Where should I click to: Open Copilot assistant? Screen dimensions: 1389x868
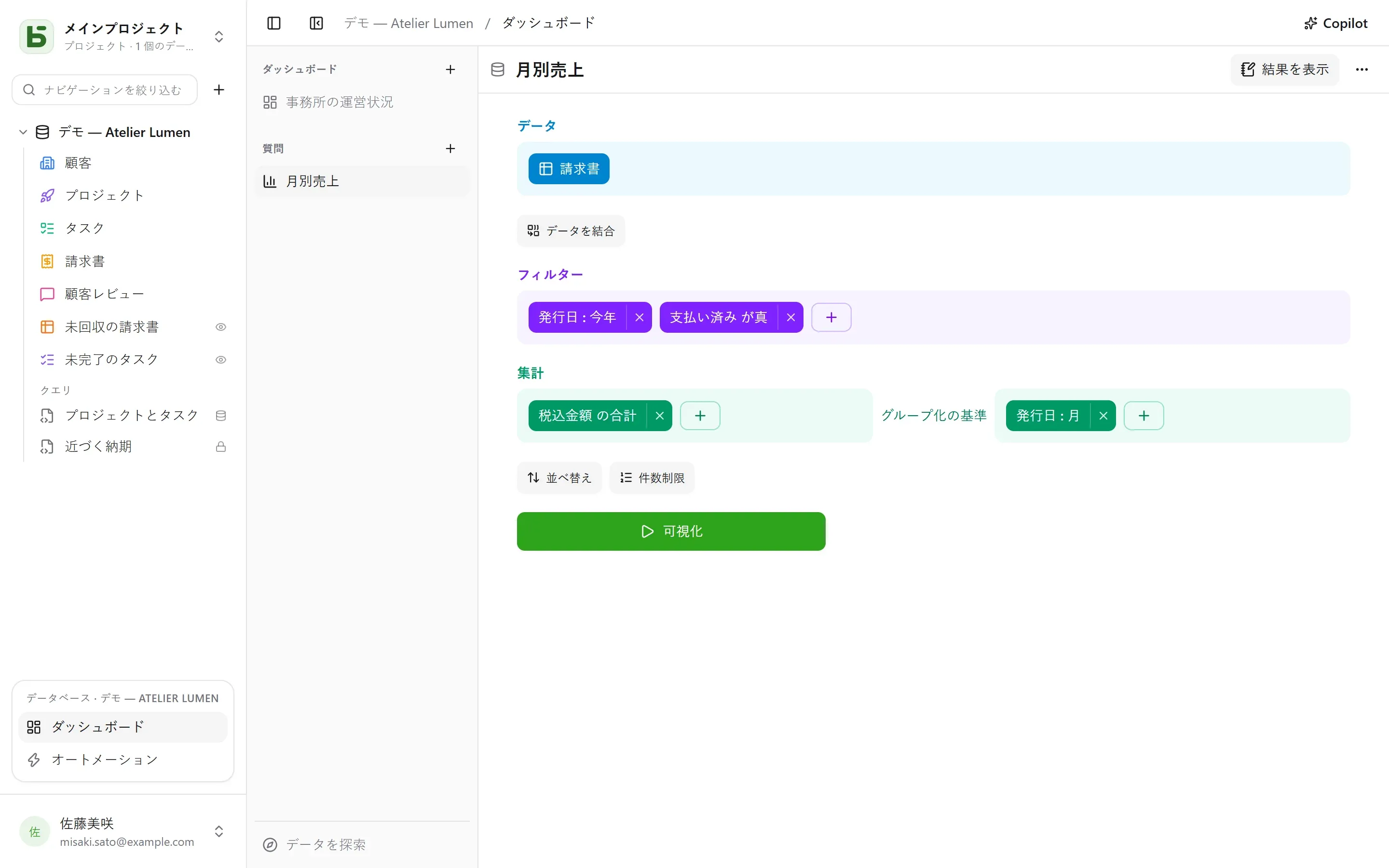(1335, 23)
